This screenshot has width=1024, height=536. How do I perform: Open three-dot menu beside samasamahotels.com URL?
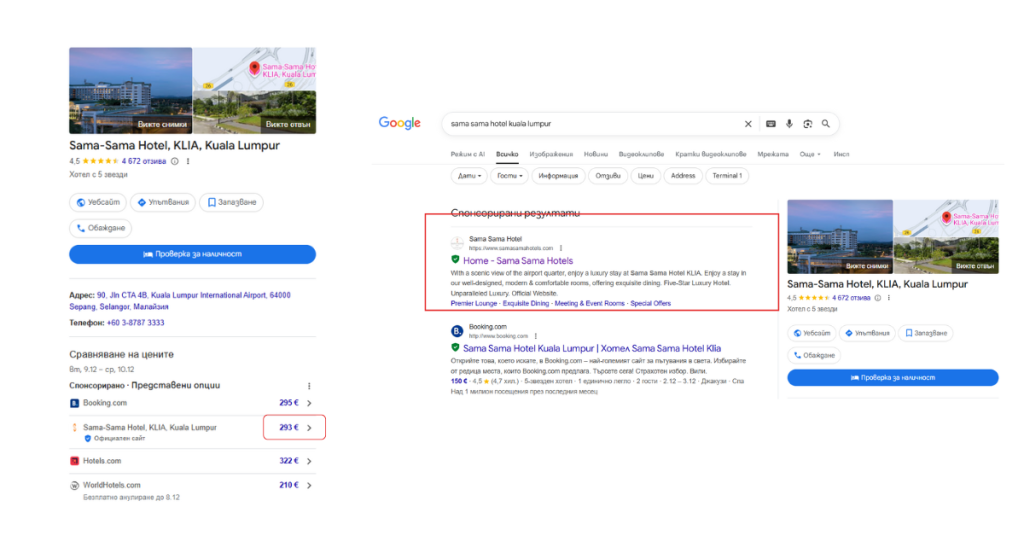561,248
